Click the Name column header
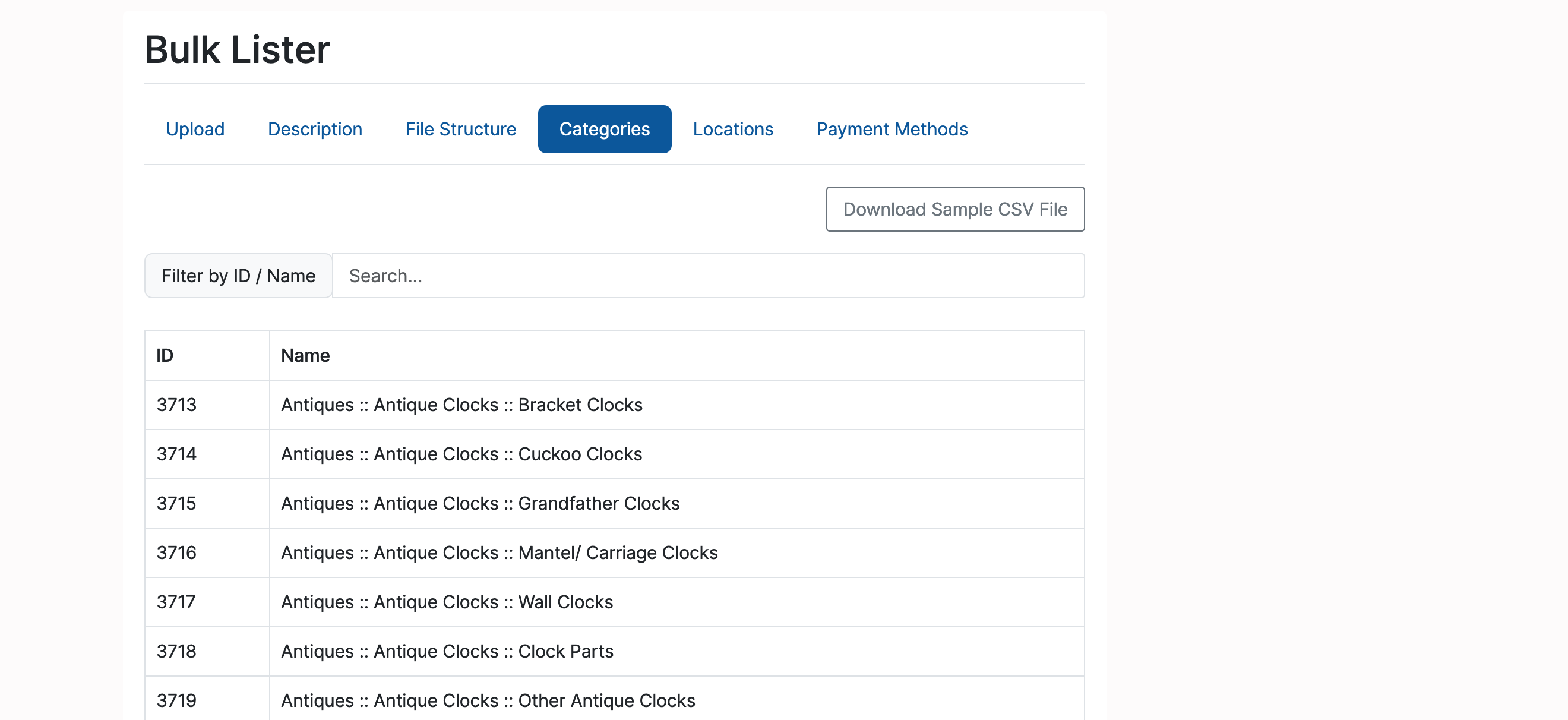 [305, 355]
